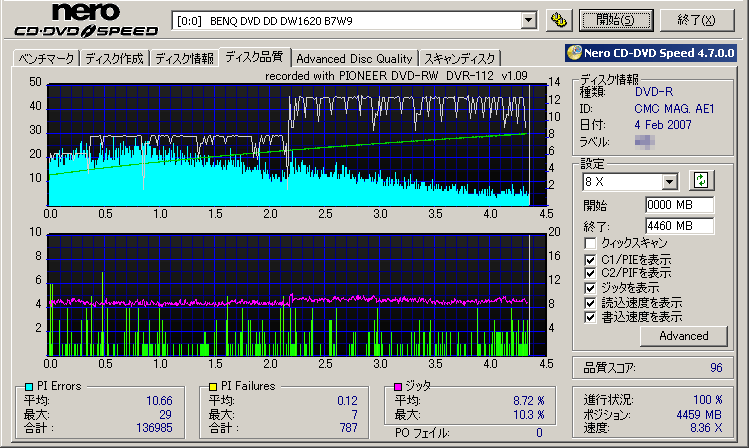Click the recorded with PIONEER DVD-RW text

pyautogui.click(x=396, y=76)
